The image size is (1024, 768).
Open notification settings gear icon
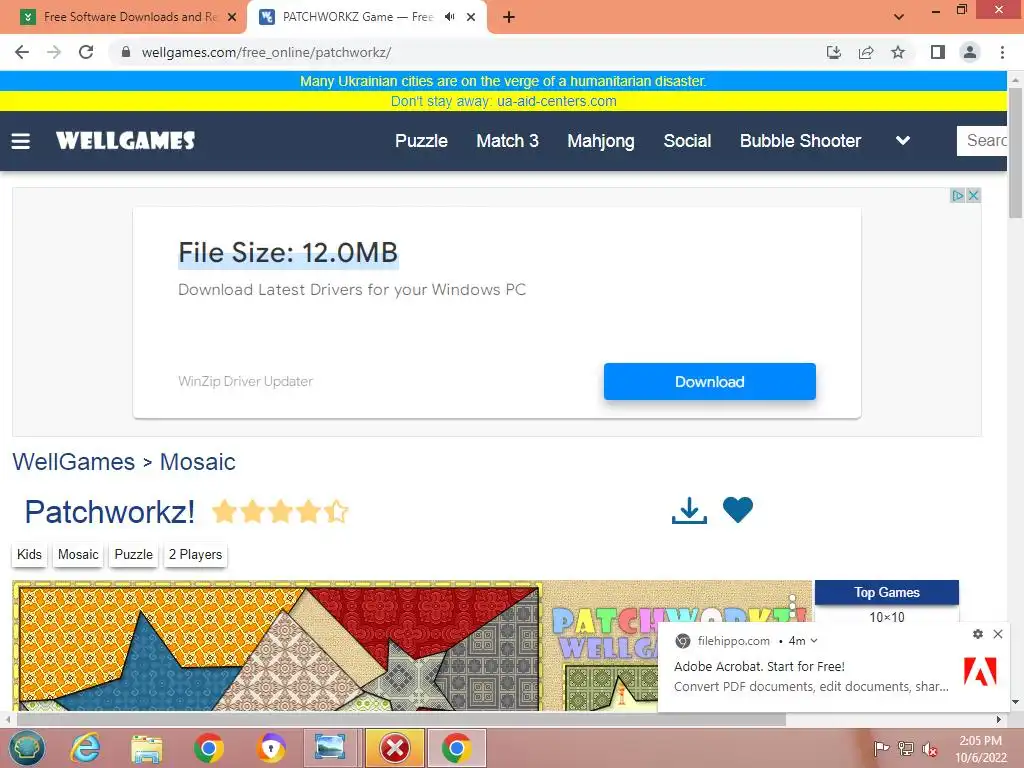tap(978, 634)
